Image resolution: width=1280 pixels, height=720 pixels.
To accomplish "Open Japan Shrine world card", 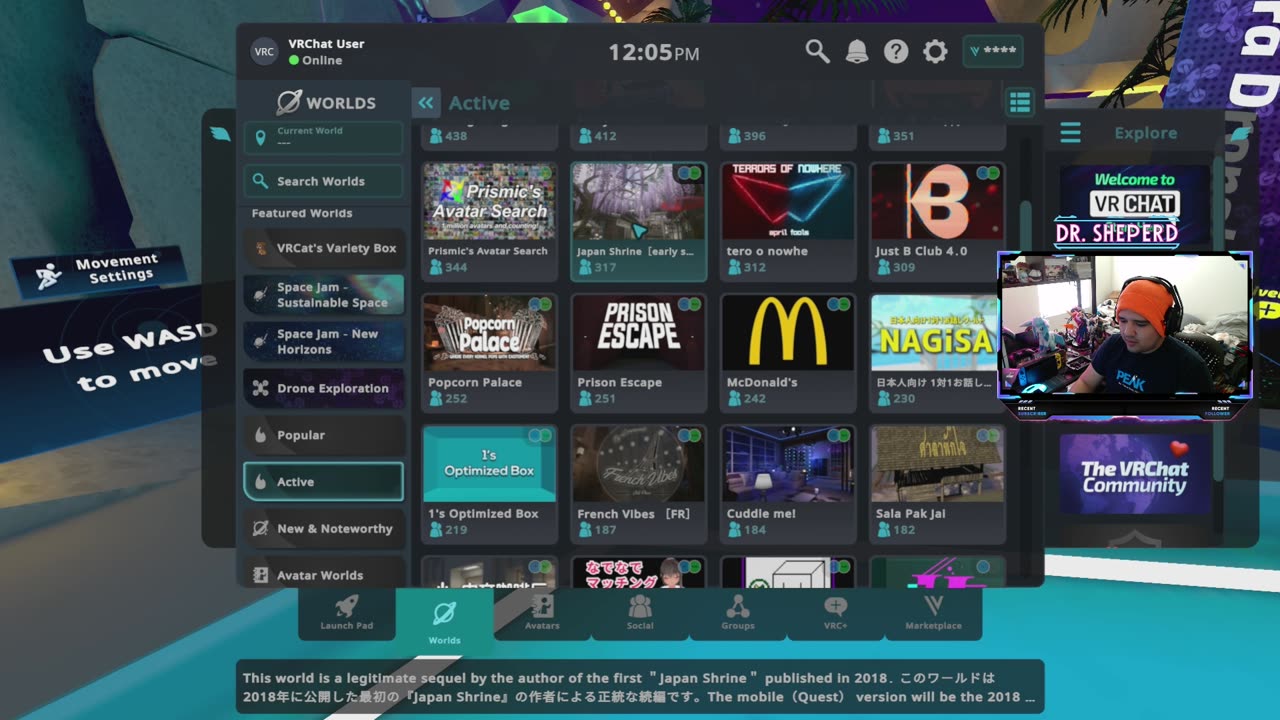I will [x=639, y=222].
